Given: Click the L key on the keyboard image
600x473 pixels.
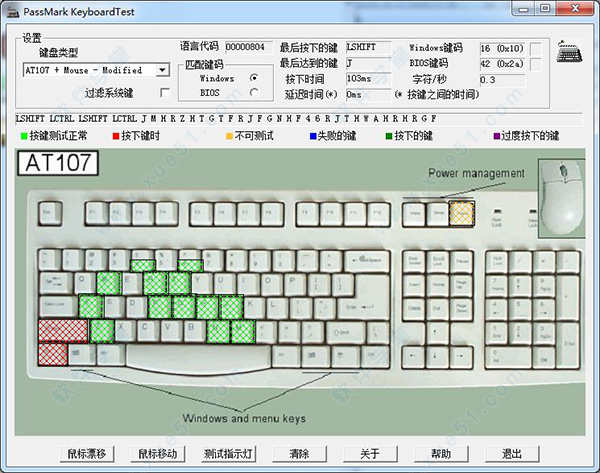Looking at the screenshot, I should click(x=278, y=307).
